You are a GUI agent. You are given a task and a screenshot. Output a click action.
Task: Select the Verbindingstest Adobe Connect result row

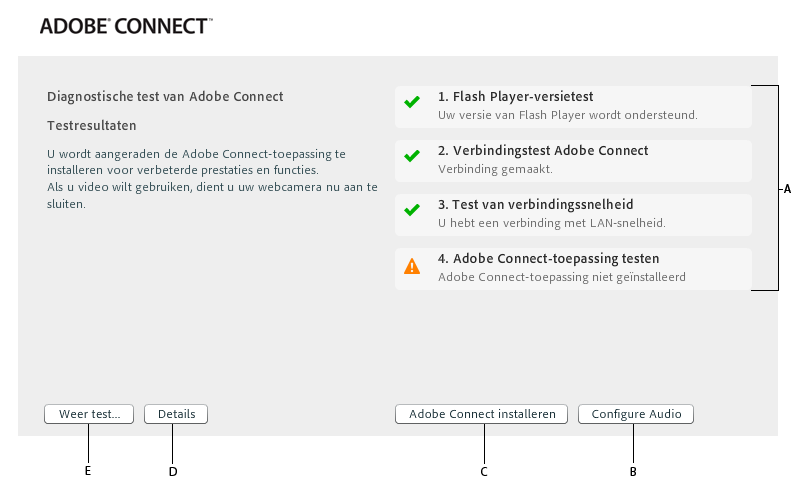click(573, 160)
